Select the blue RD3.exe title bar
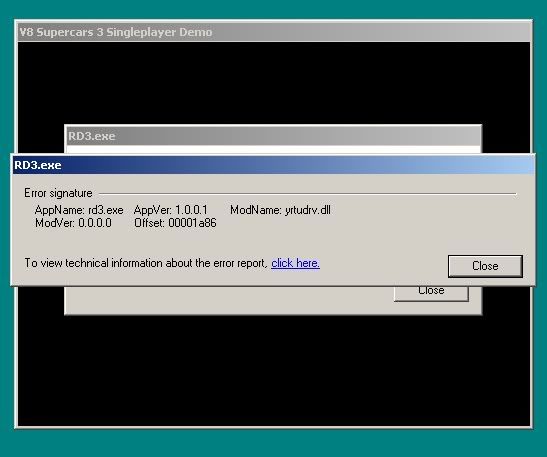This screenshot has height=457, width=547. (274, 165)
